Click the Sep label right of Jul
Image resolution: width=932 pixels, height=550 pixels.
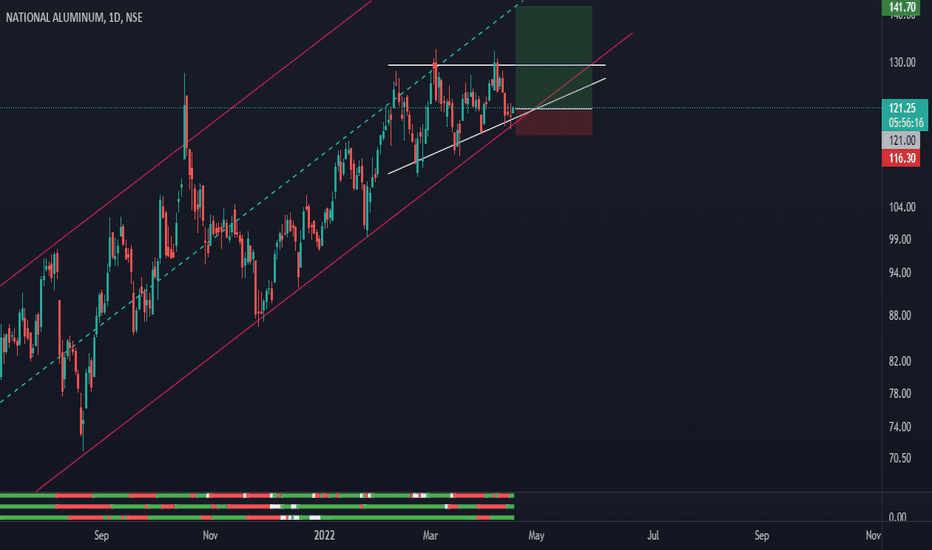tap(761, 535)
